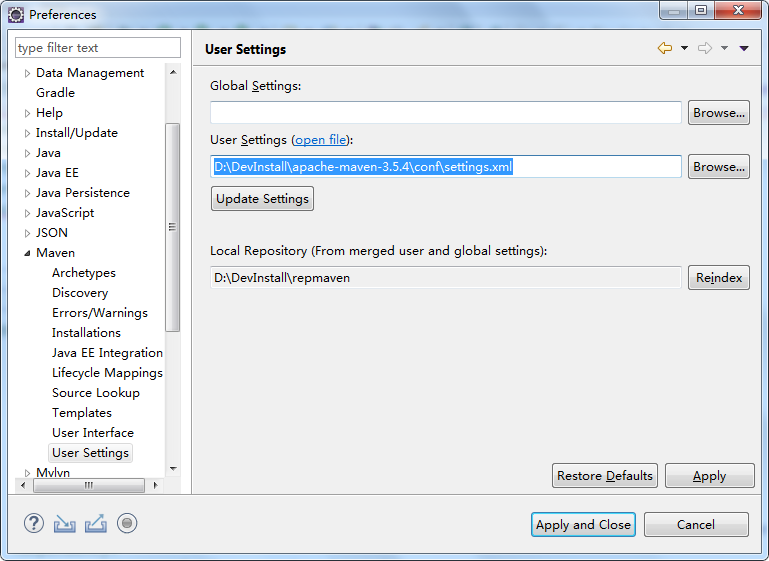Click the Update Settings button
The width and height of the screenshot is (769, 561).
pos(262,199)
